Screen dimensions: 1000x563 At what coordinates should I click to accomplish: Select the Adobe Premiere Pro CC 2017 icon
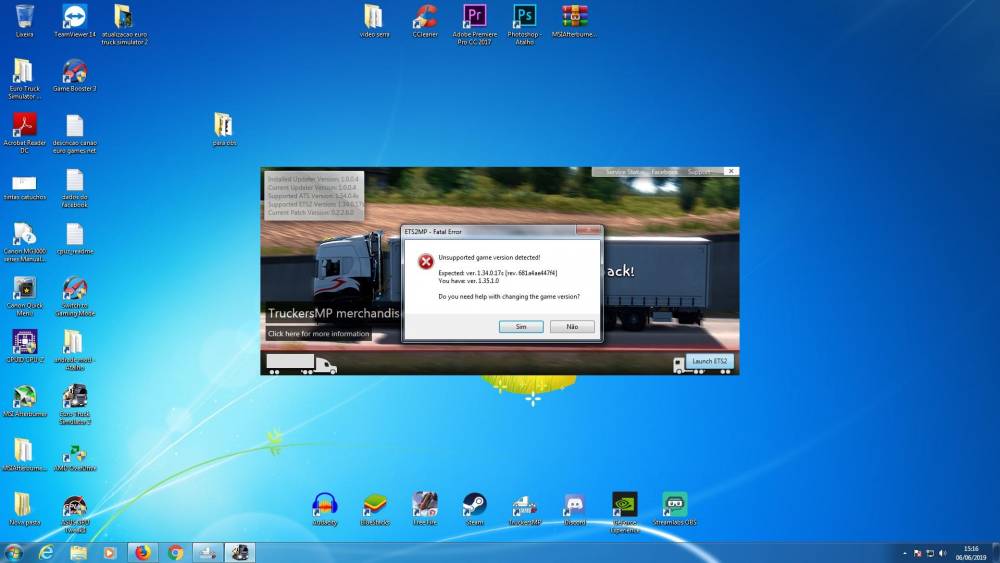(474, 17)
